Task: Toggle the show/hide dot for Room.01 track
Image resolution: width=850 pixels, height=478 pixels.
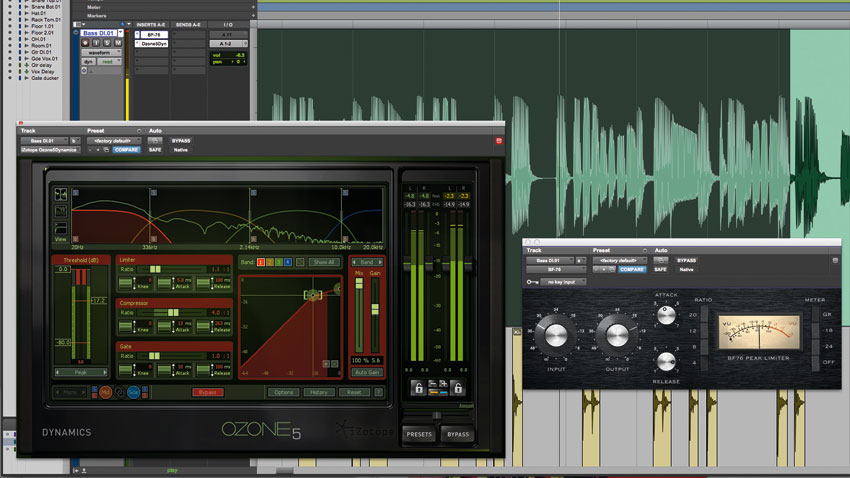Action: coord(10,46)
